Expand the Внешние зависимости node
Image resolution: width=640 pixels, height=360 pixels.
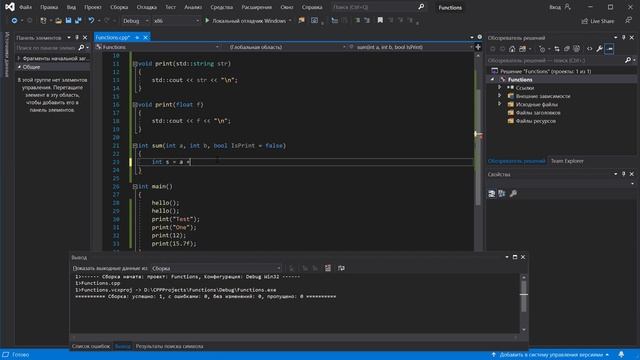[500, 96]
